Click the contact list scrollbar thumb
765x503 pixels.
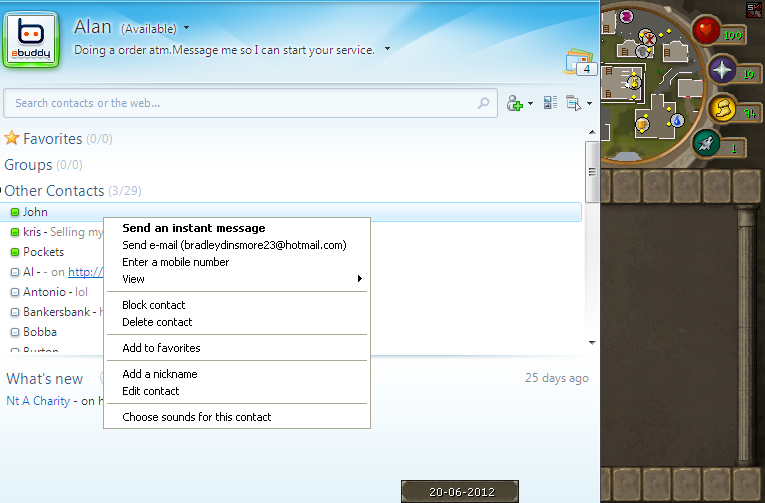(x=592, y=172)
